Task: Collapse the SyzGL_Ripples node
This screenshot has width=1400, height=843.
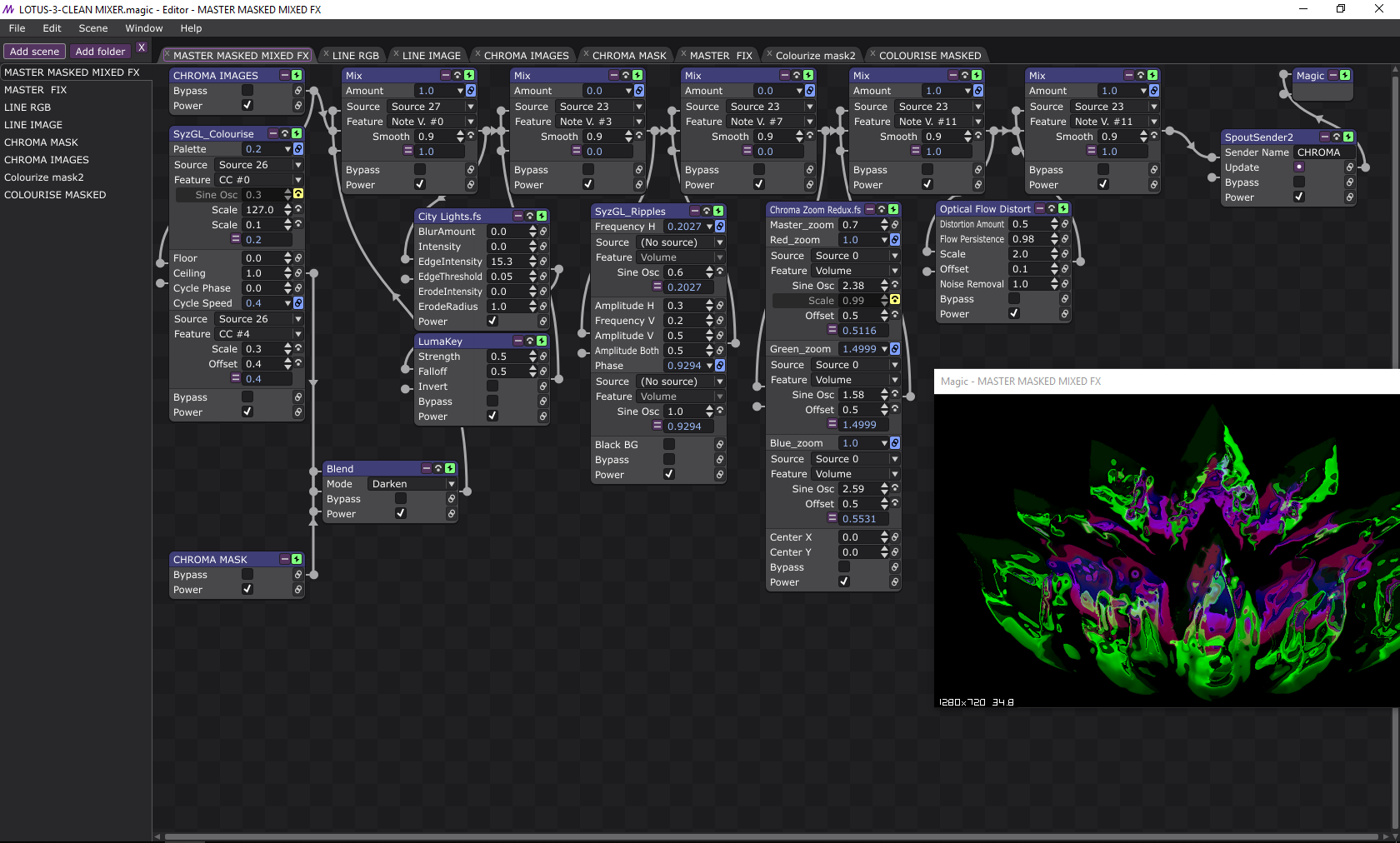Action: point(694,211)
